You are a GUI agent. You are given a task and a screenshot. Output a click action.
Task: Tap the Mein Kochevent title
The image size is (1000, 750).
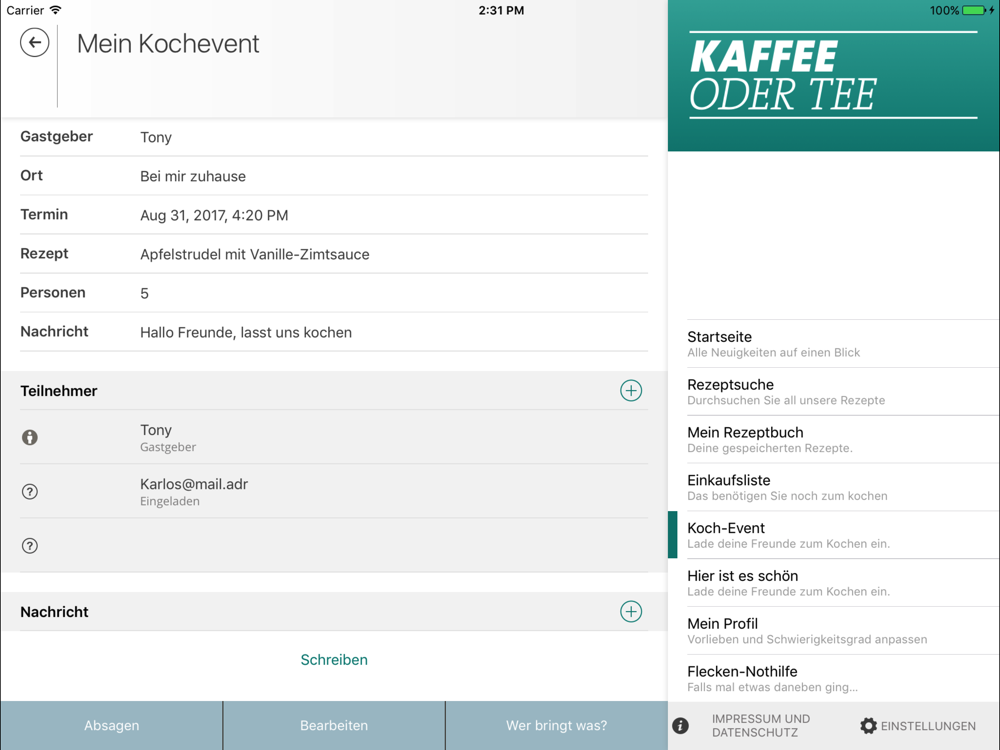(168, 43)
